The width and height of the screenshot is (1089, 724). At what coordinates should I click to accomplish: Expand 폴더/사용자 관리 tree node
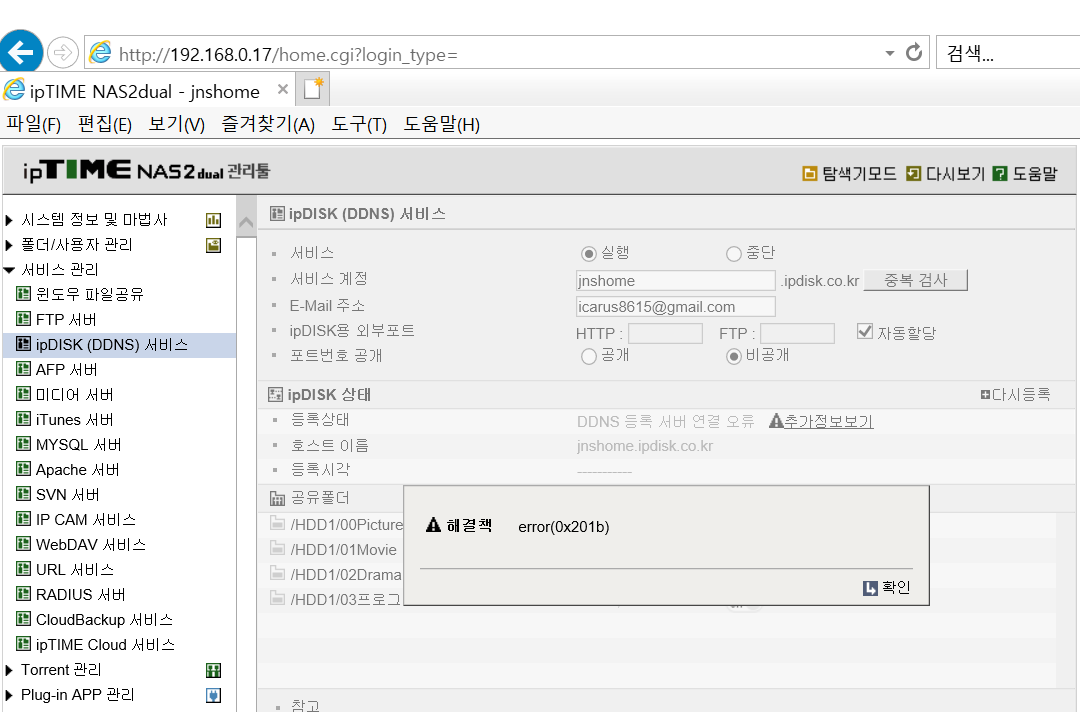coord(9,245)
